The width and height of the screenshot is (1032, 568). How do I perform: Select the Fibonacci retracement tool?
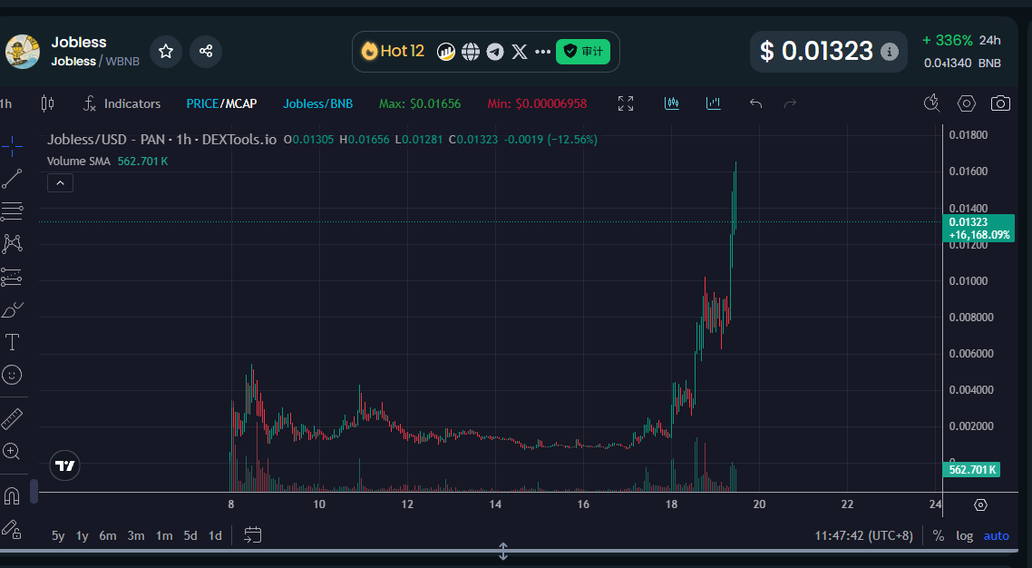click(x=12, y=211)
